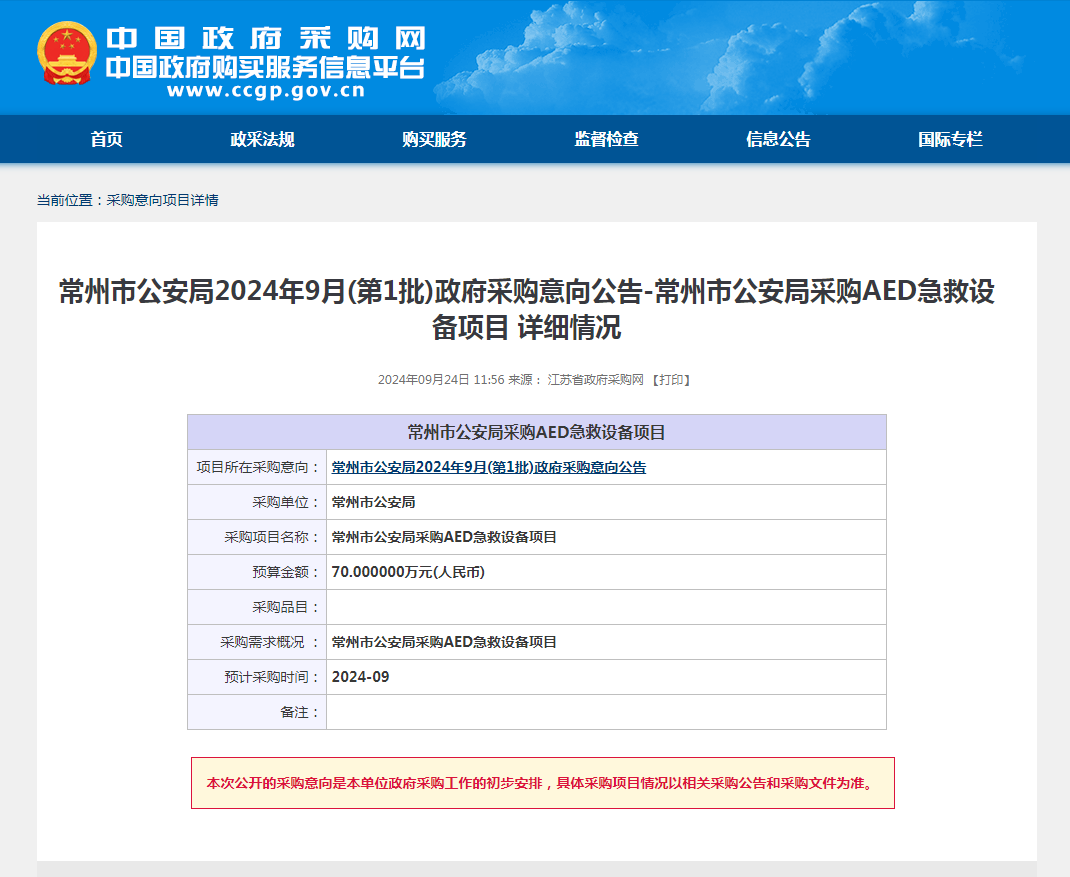Select 购买服务 from the navigation bar
Image resolution: width=1070 pixels, height=877 pixels.
click(x=434, y=139)
